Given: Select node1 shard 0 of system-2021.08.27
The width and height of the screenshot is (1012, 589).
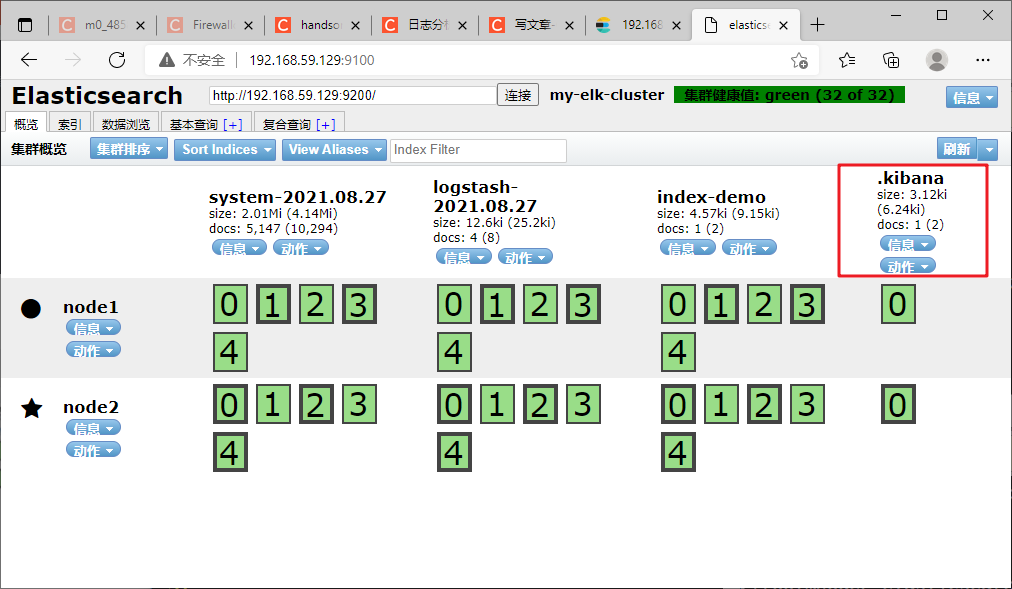Looking at the screenshot, I should click(230, 304).
